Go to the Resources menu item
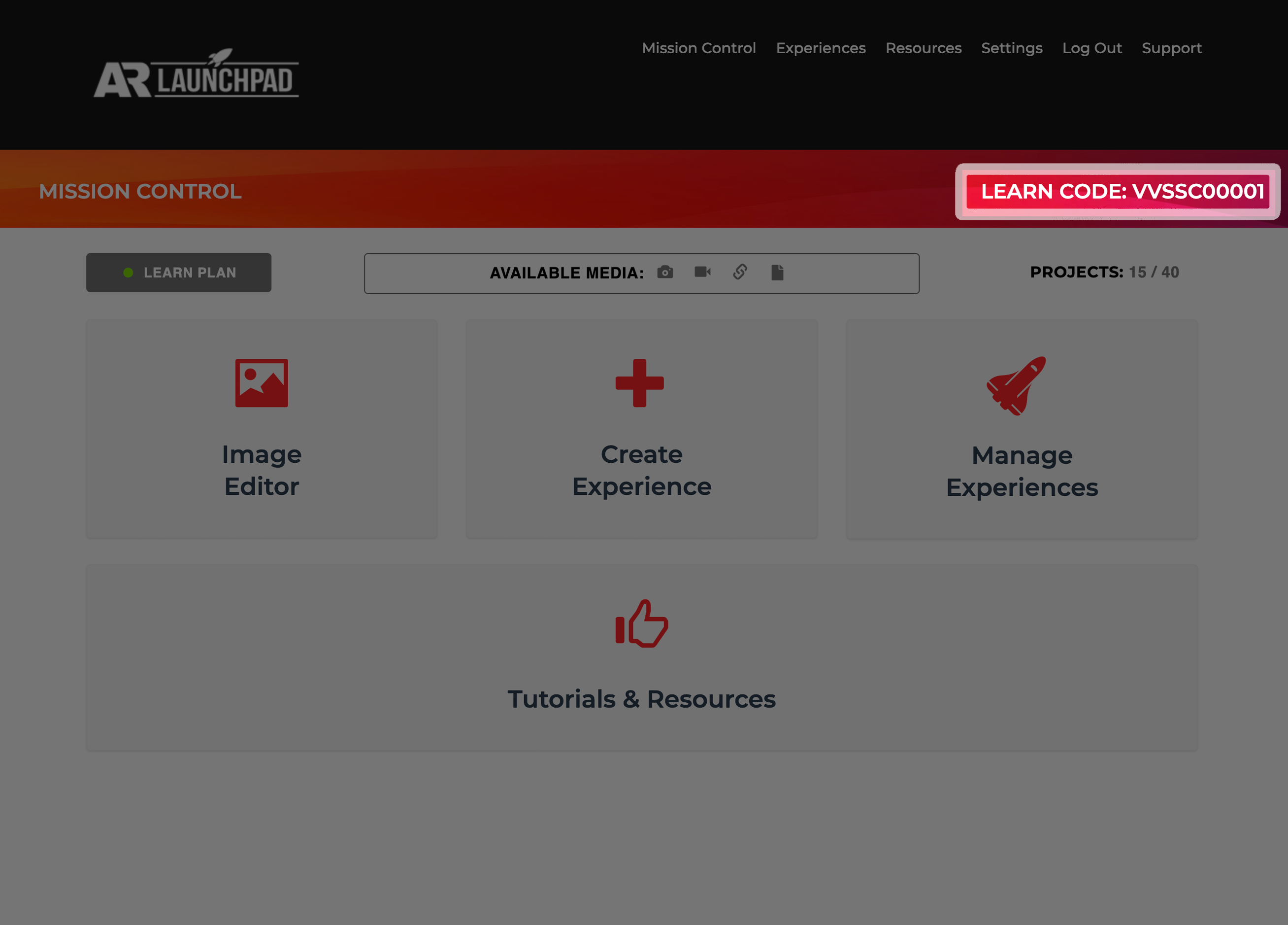 (x=924, y=48)
